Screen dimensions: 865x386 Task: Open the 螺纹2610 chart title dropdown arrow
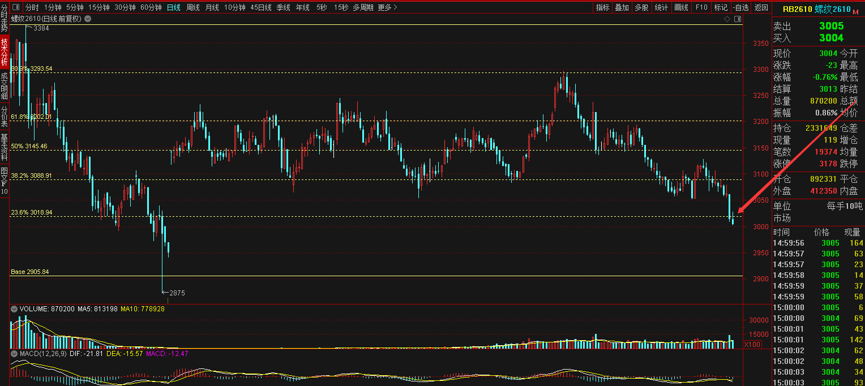pyautogui.click(x=88, y=18)
